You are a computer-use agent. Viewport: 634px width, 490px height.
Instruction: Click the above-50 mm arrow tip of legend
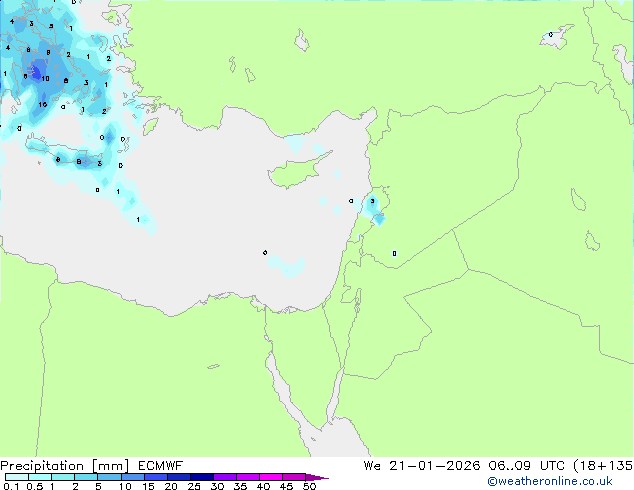pyautogui.click(x=317, y=477)
